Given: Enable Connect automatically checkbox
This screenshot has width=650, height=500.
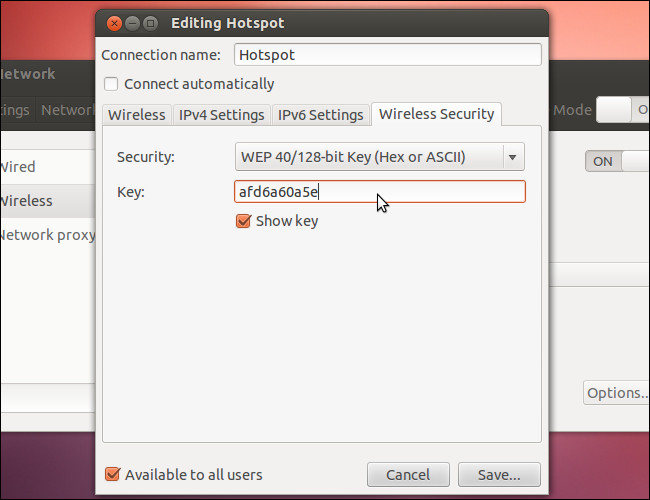Looking at the screenshot, I should pos(112,84).
